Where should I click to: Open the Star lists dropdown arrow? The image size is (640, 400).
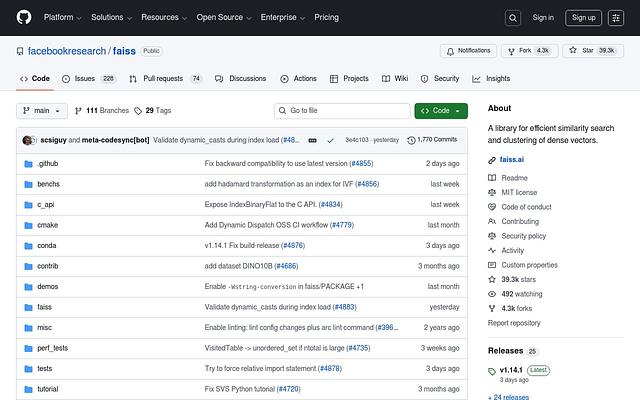[x=627, y=51]
